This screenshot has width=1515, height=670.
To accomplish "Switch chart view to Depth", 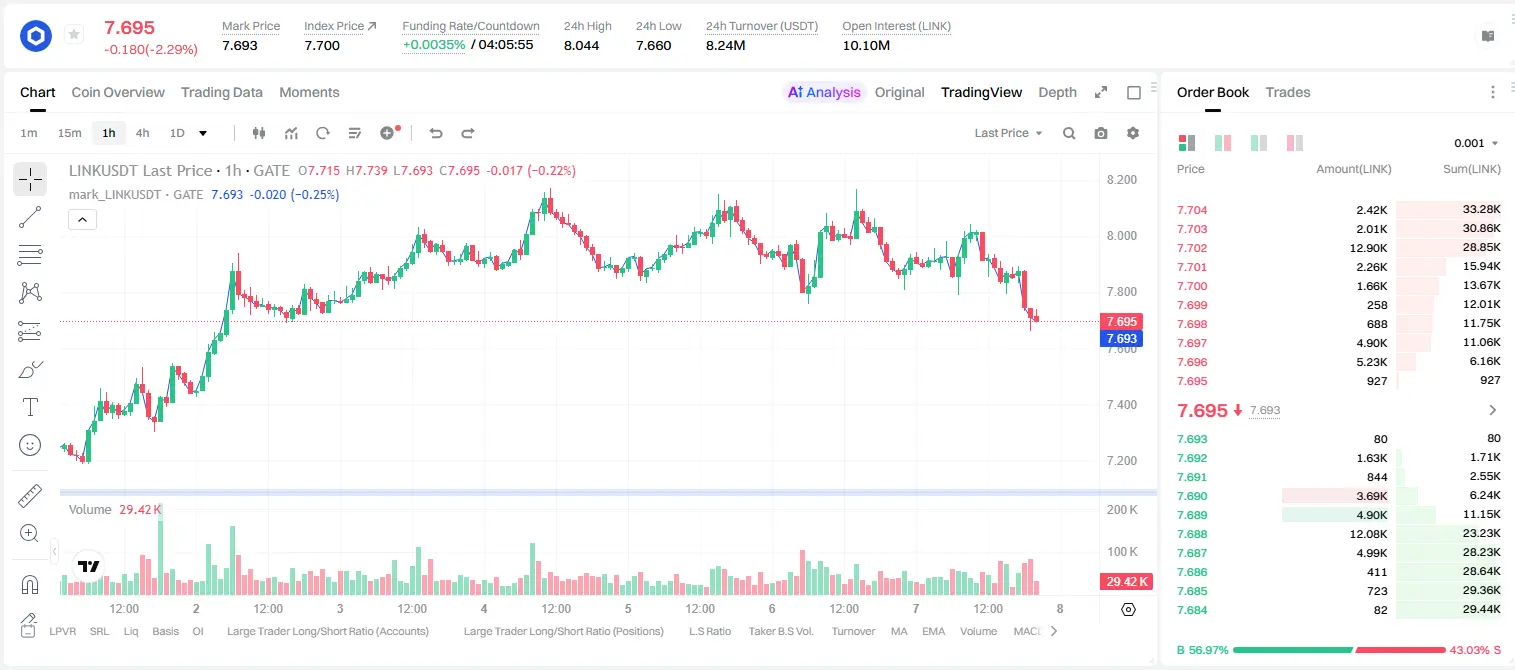I will point(1057,92).
